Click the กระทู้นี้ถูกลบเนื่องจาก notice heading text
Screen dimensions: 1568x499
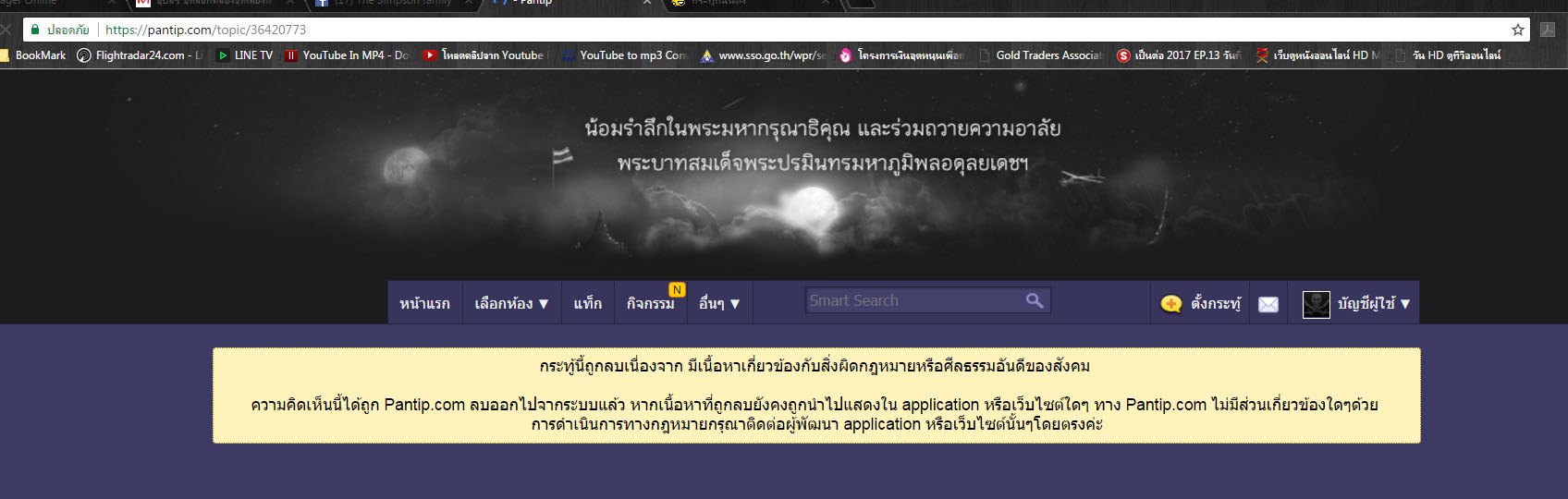(815, 366)
